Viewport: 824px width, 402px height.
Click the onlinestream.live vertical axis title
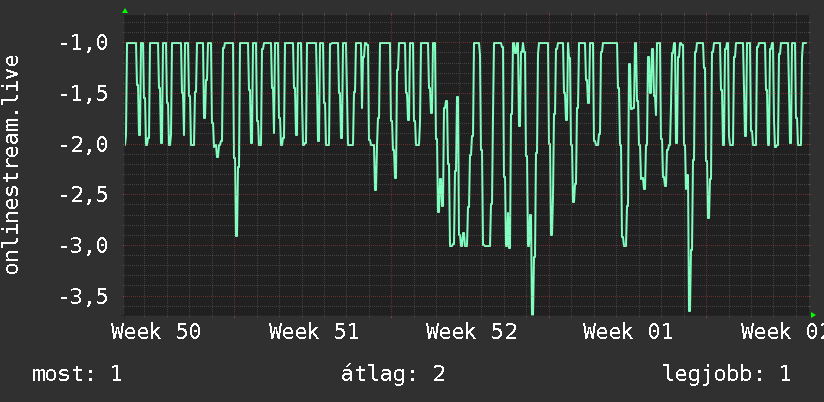pos(11,164)
